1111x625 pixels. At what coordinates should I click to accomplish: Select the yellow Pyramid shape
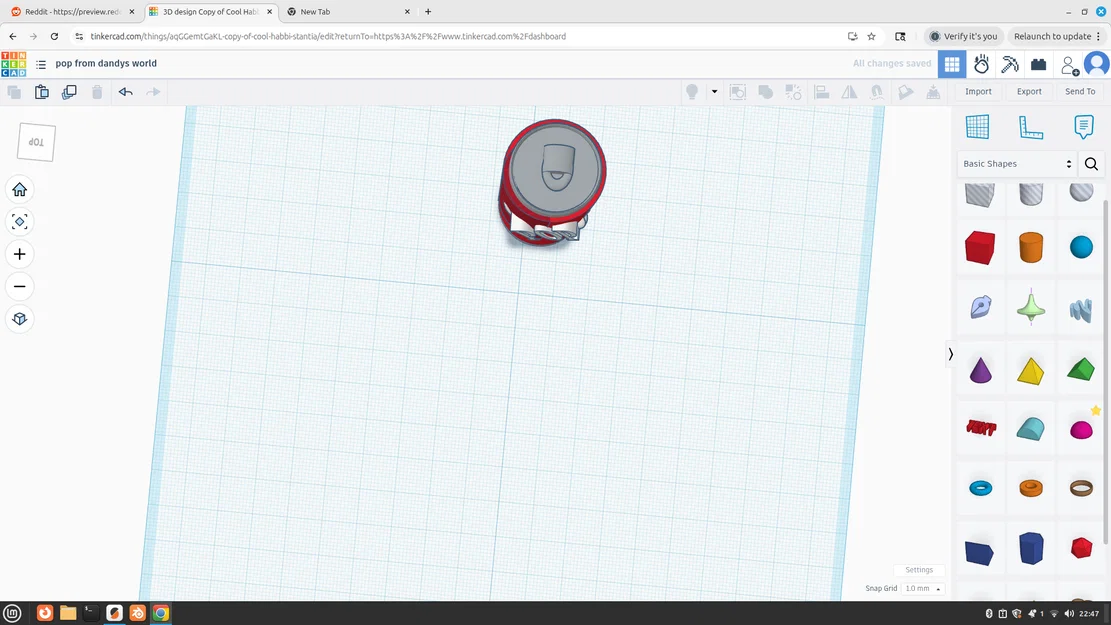[1031, 371]
